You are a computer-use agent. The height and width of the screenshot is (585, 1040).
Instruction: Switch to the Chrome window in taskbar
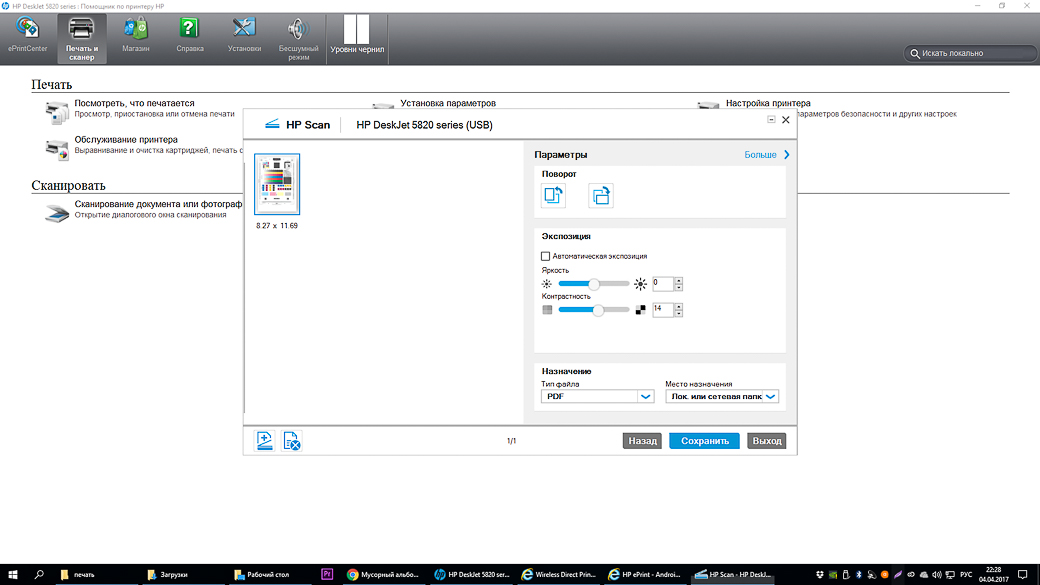pyautogui.click(x=383, y=574)
